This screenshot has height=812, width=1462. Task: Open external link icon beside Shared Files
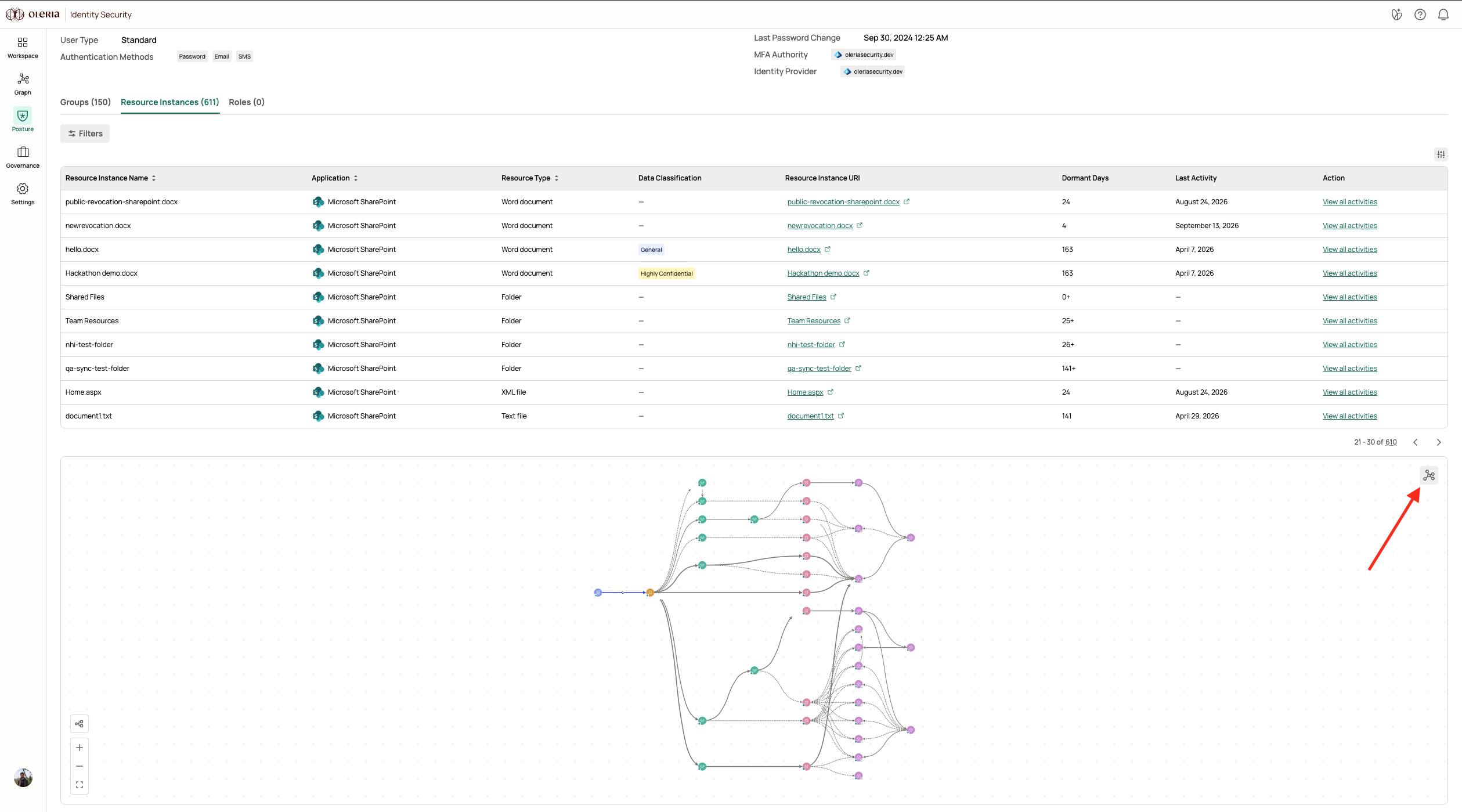pos(833,297)
